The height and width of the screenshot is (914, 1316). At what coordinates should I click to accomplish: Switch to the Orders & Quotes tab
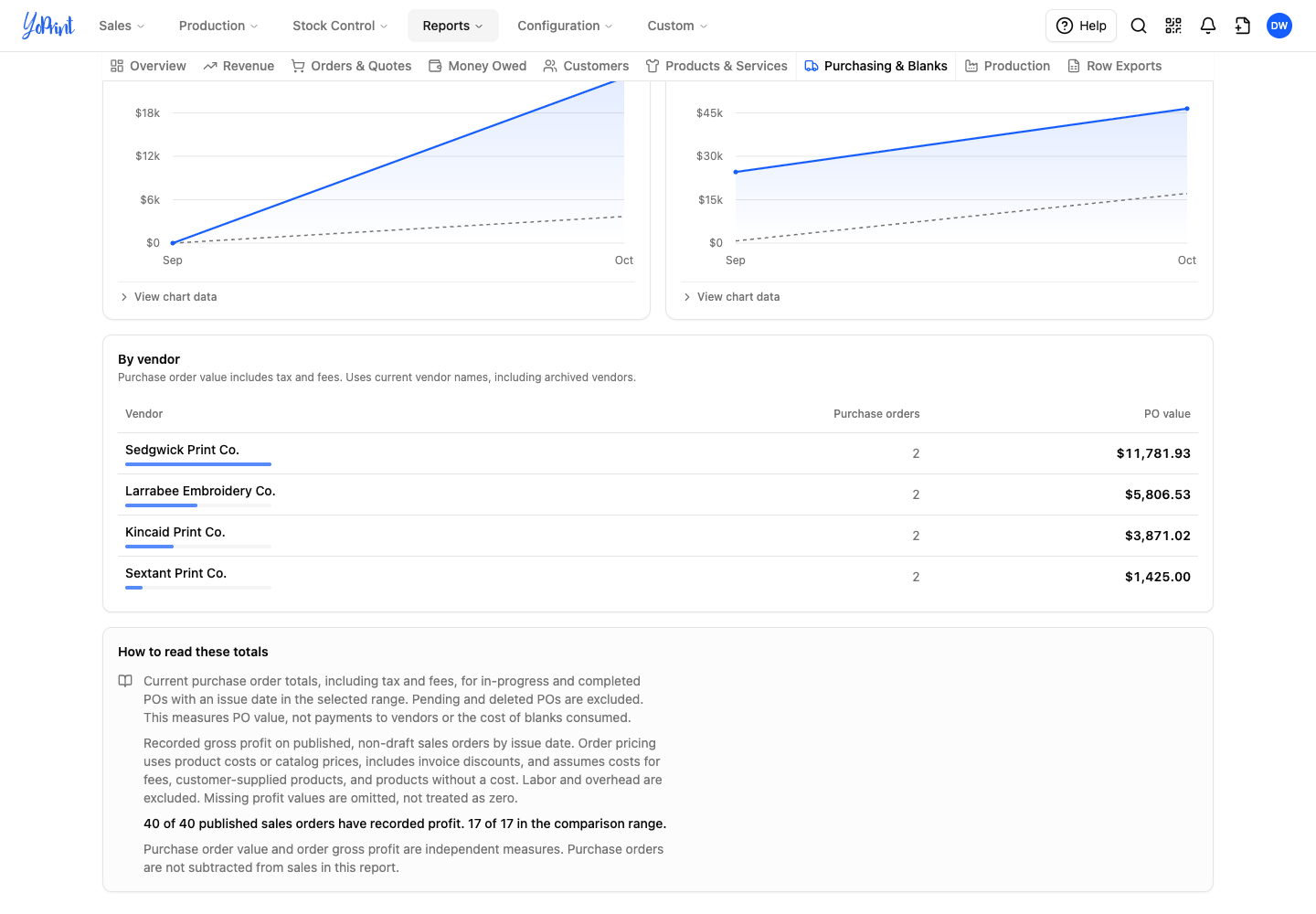351,66
